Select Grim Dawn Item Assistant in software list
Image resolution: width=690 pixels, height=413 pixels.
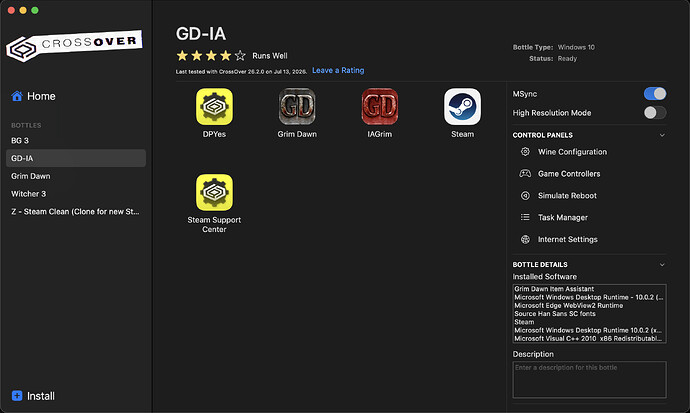point(554,289)
